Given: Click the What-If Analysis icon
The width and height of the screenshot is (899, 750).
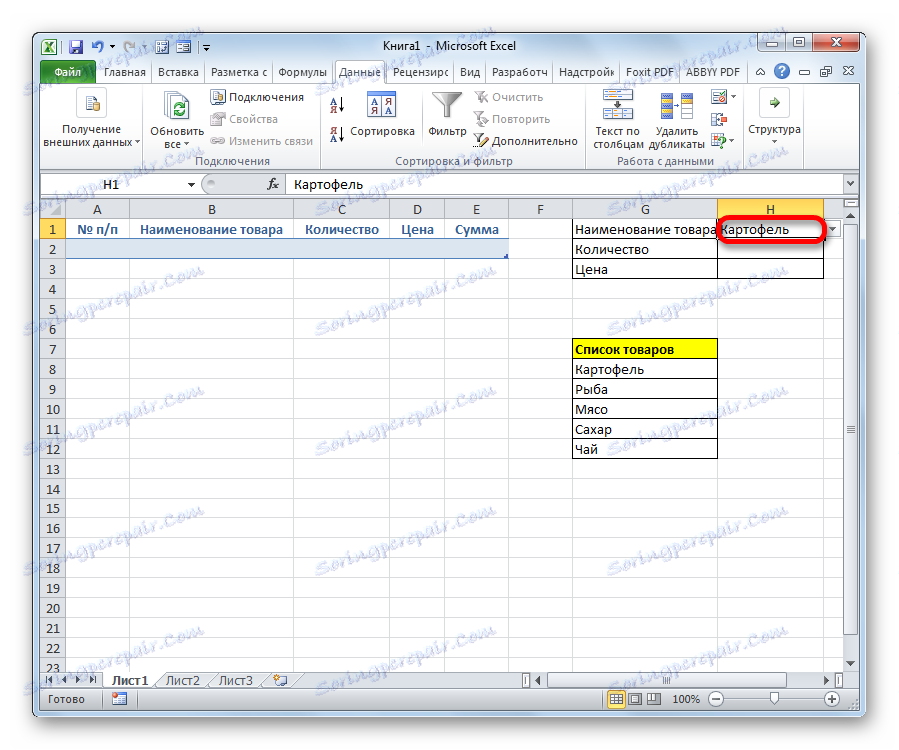Looking at the screenshot, I should pyautogui.click(x=718, y=140).
